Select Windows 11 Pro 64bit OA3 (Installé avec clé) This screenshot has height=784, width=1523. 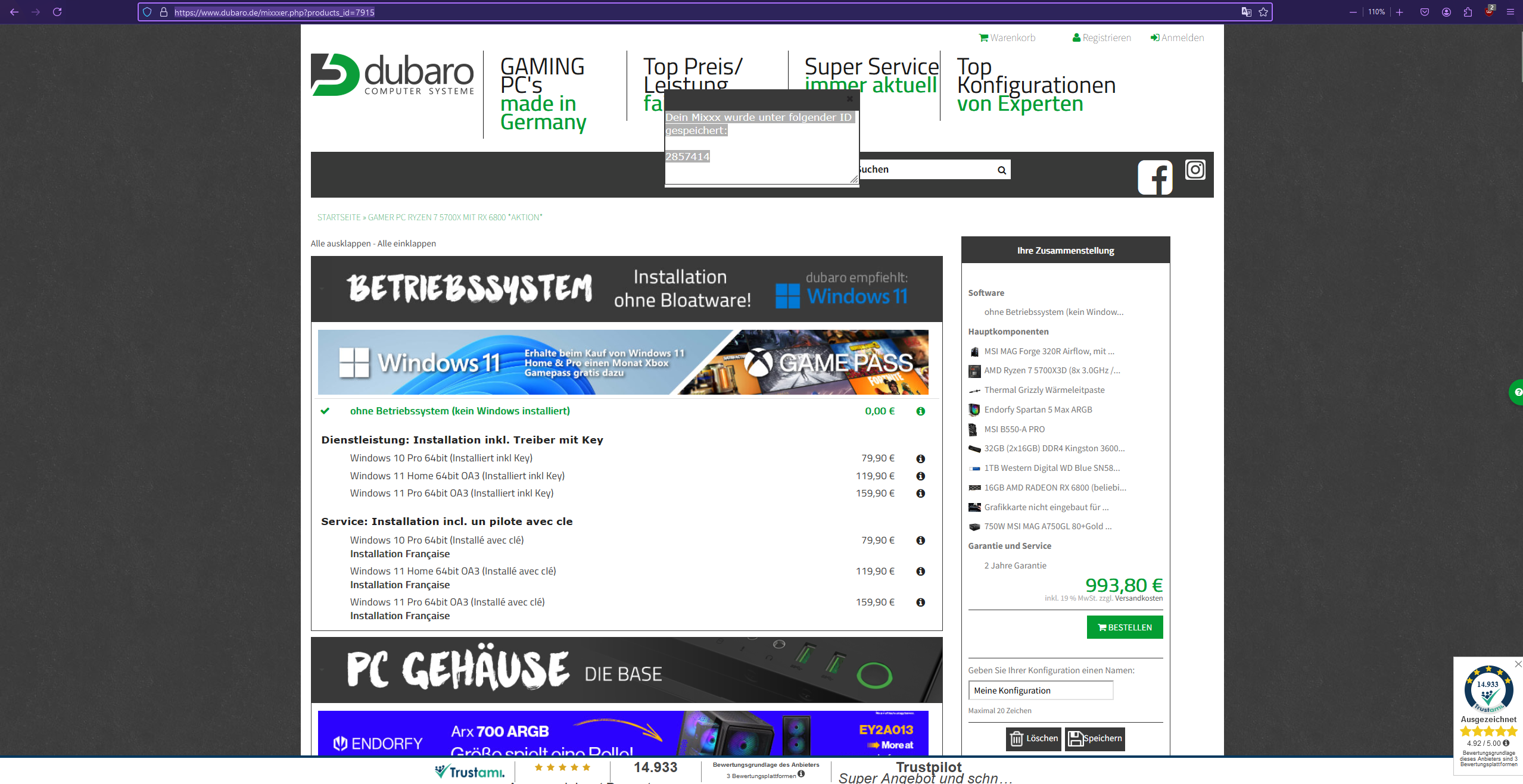tap(447, 602)
